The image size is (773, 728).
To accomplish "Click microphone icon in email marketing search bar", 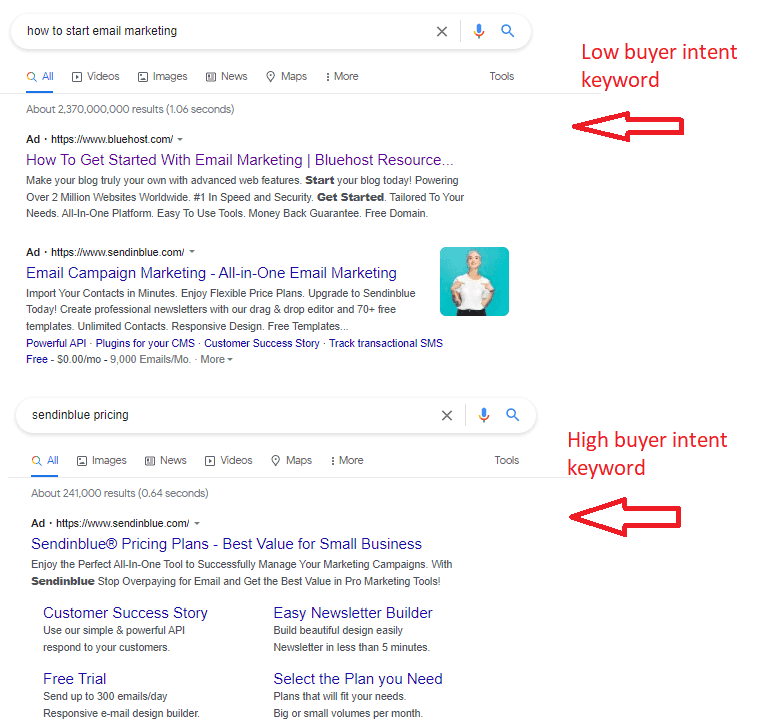I will point(478,31).
